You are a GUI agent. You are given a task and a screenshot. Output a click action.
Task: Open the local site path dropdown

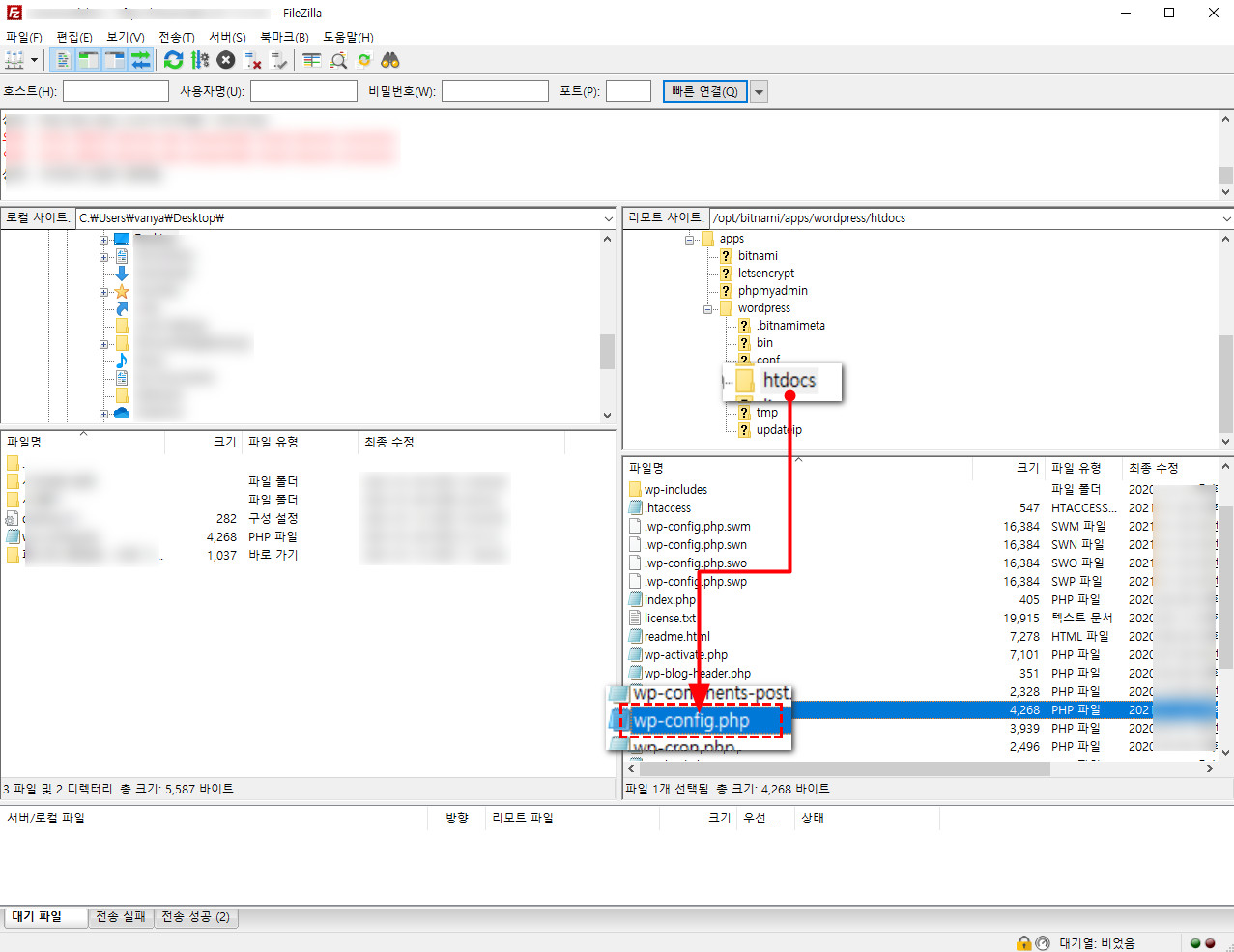608,218
